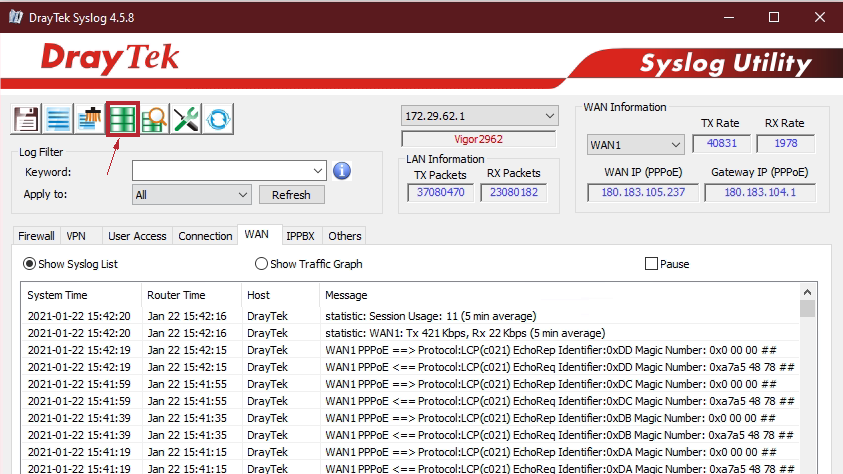Viewport: 843px width, 474px height.
Task: Click the RX Rate value 1978
Action: pos(785,143)
